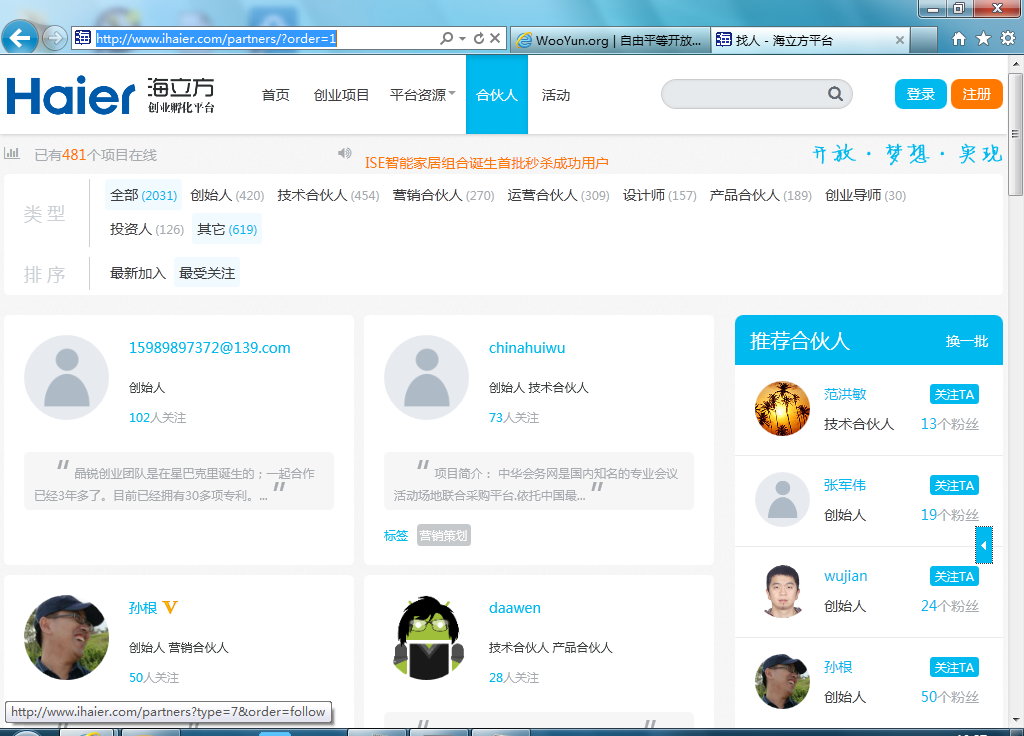This screenshot has height=736, width=1024.
Task: Filter by 创业导师 (30) type
Action: 865,195
